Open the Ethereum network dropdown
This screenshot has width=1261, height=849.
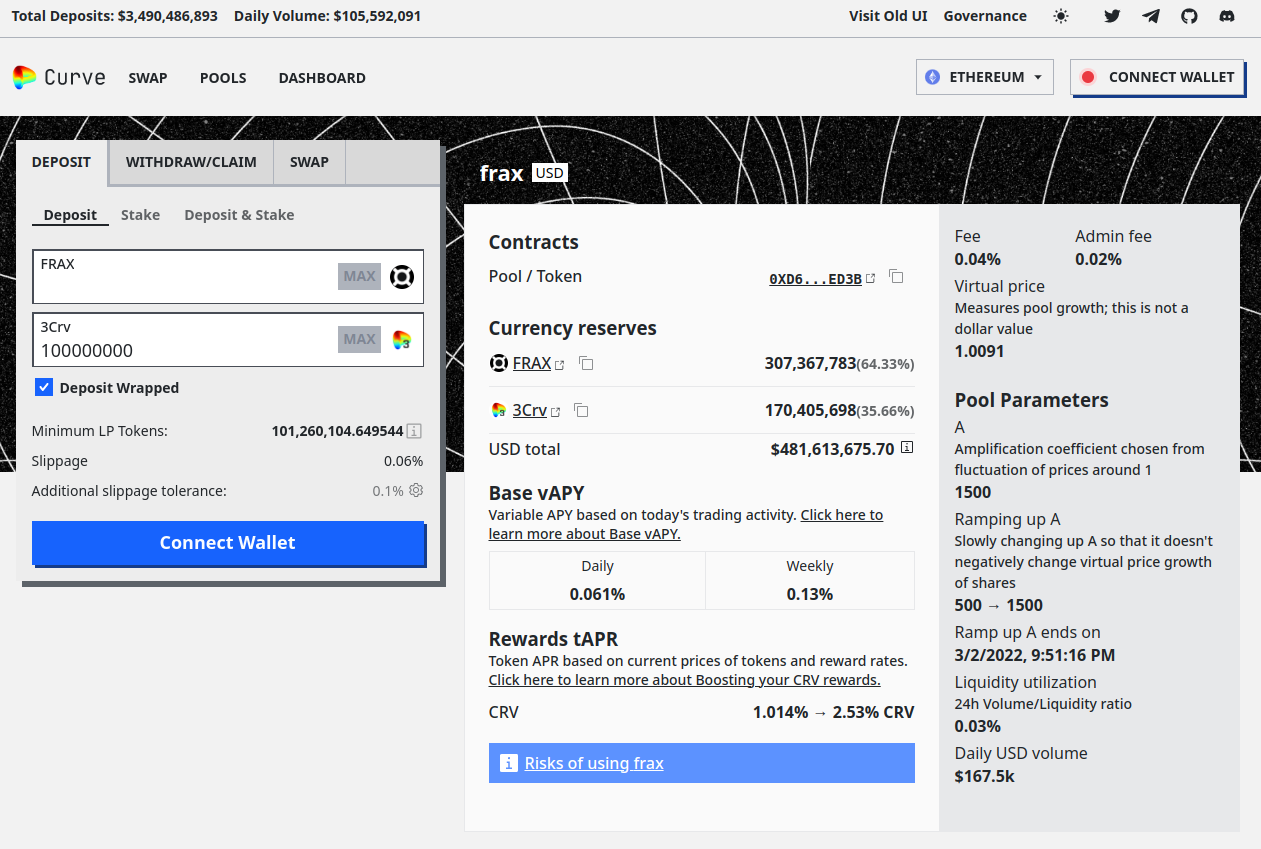pos(985,77)
